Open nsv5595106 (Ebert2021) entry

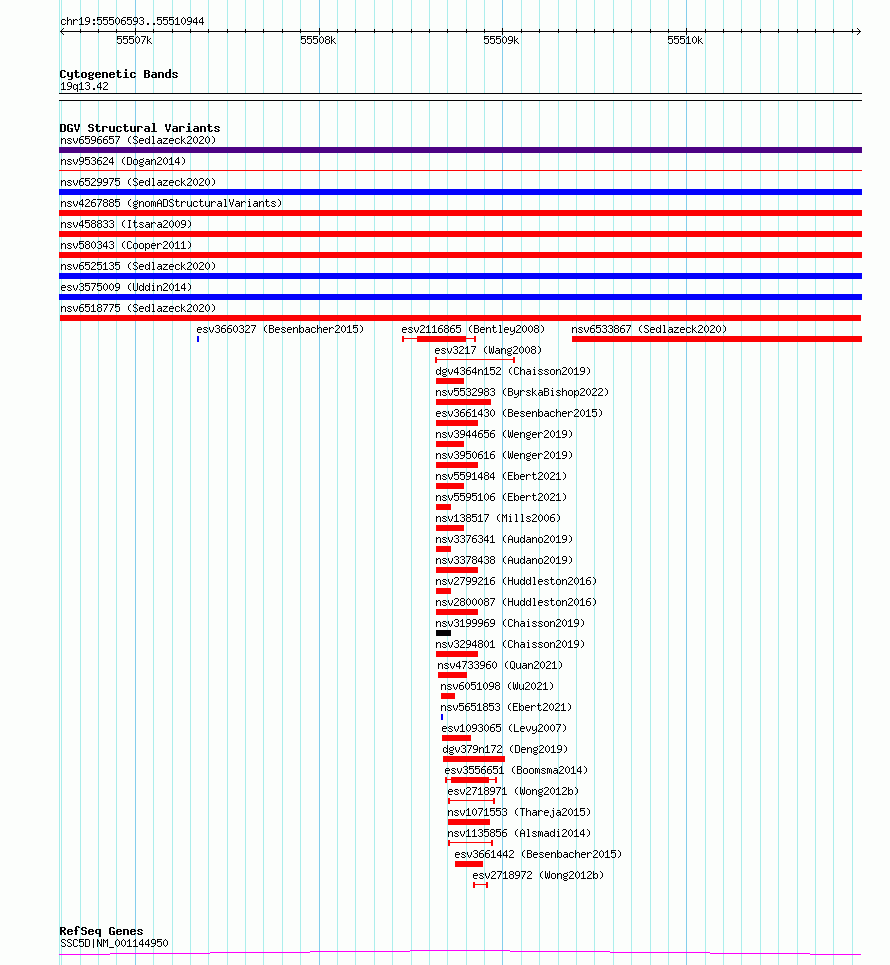coord(501,497)
